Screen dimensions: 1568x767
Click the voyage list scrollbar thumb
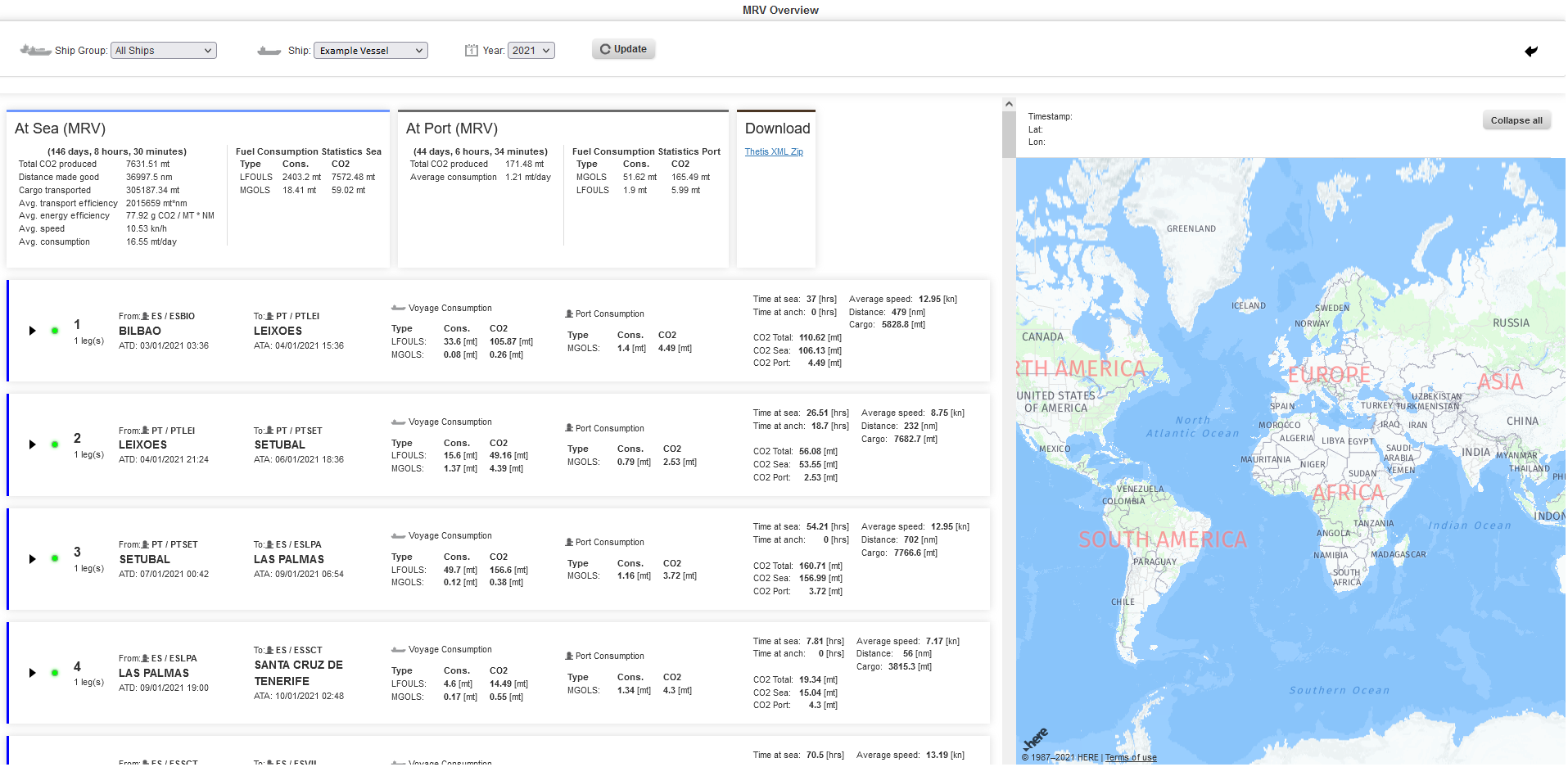pyautogui.click(x=1009, y=134)
